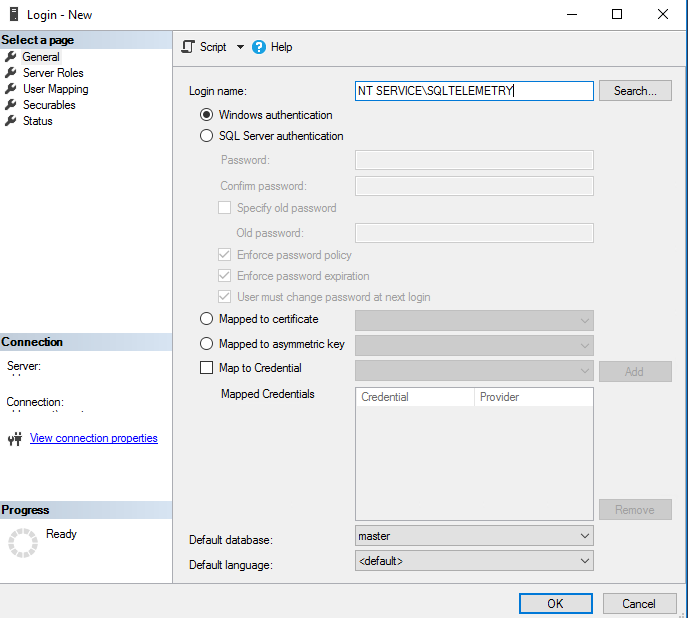Select Mapped to asymmetric key option
The height and width of the screenshot is (618, 688).
coord(206,344)
